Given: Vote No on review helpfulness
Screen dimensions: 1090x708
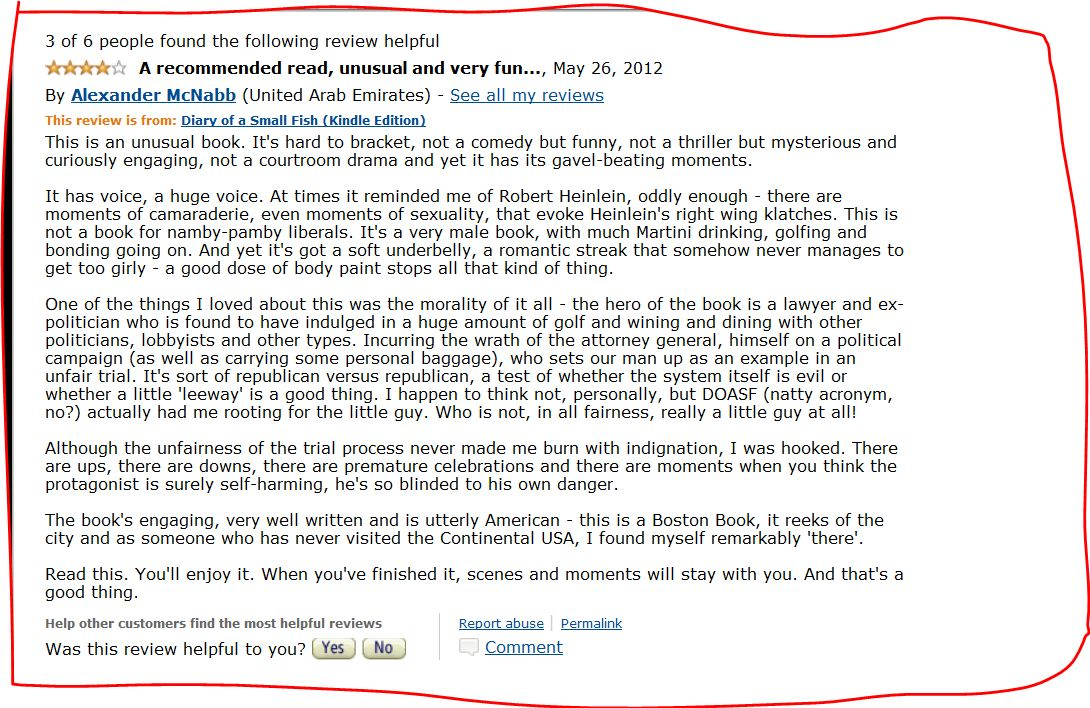Looking at the screenshot, I should point(384,648).
